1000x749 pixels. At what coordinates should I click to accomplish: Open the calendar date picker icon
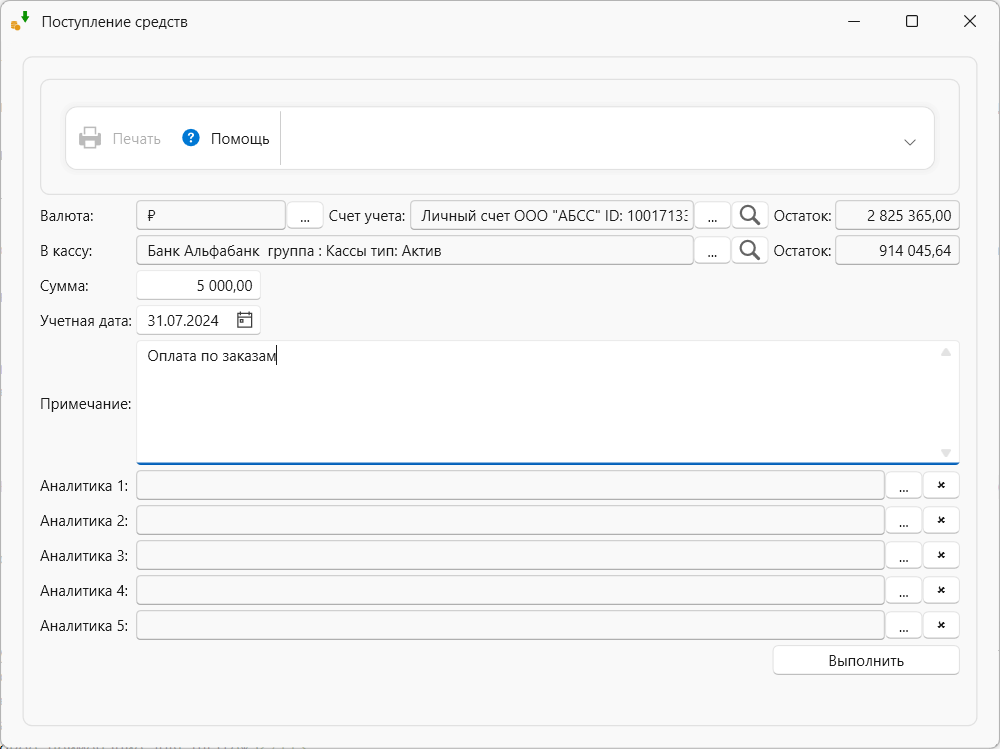point(245,320)
